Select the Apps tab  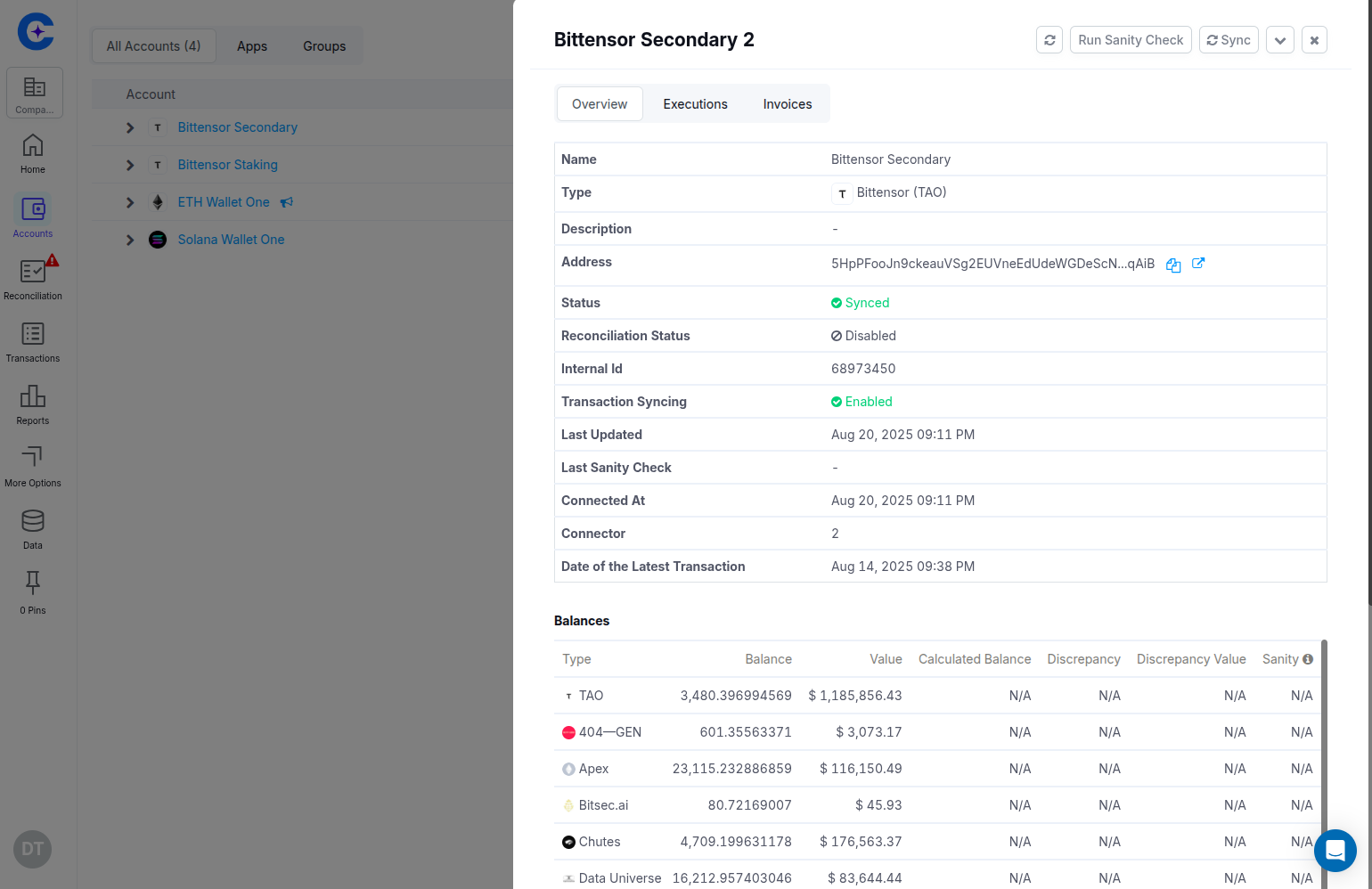pos(252,46)
